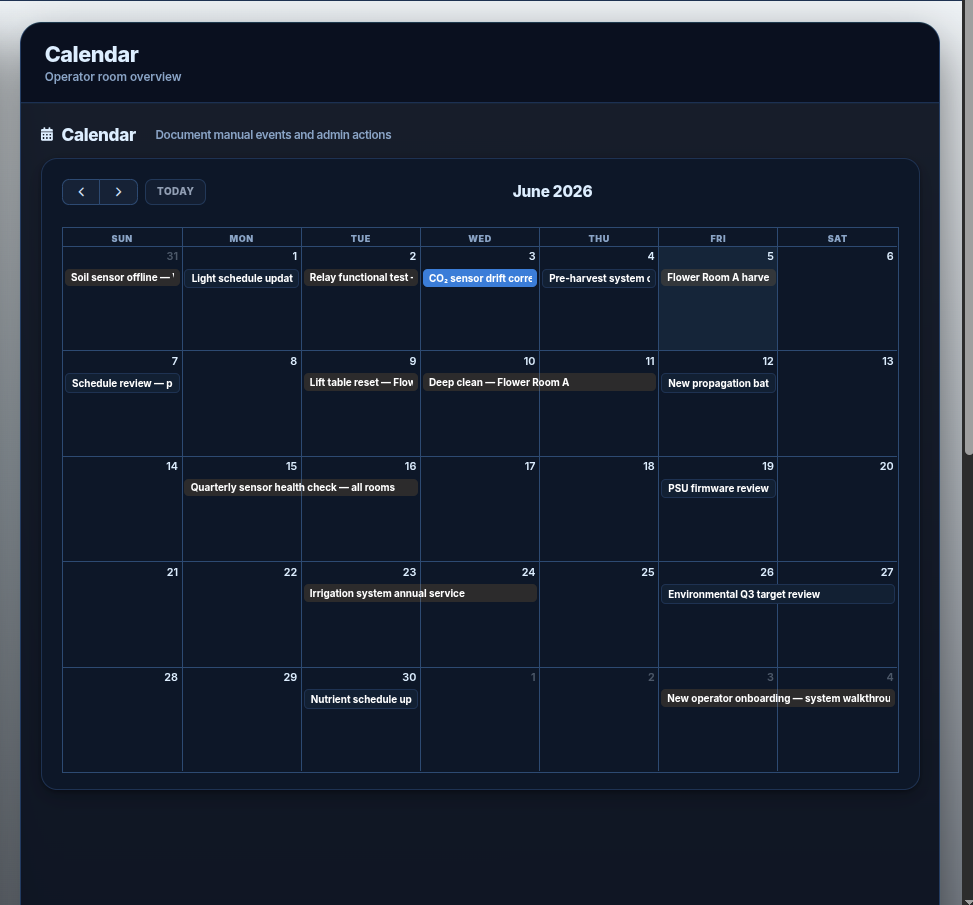Open the Quarterly sensor health check event
Viewport: 973px width, 905px height.
(301, 487)
